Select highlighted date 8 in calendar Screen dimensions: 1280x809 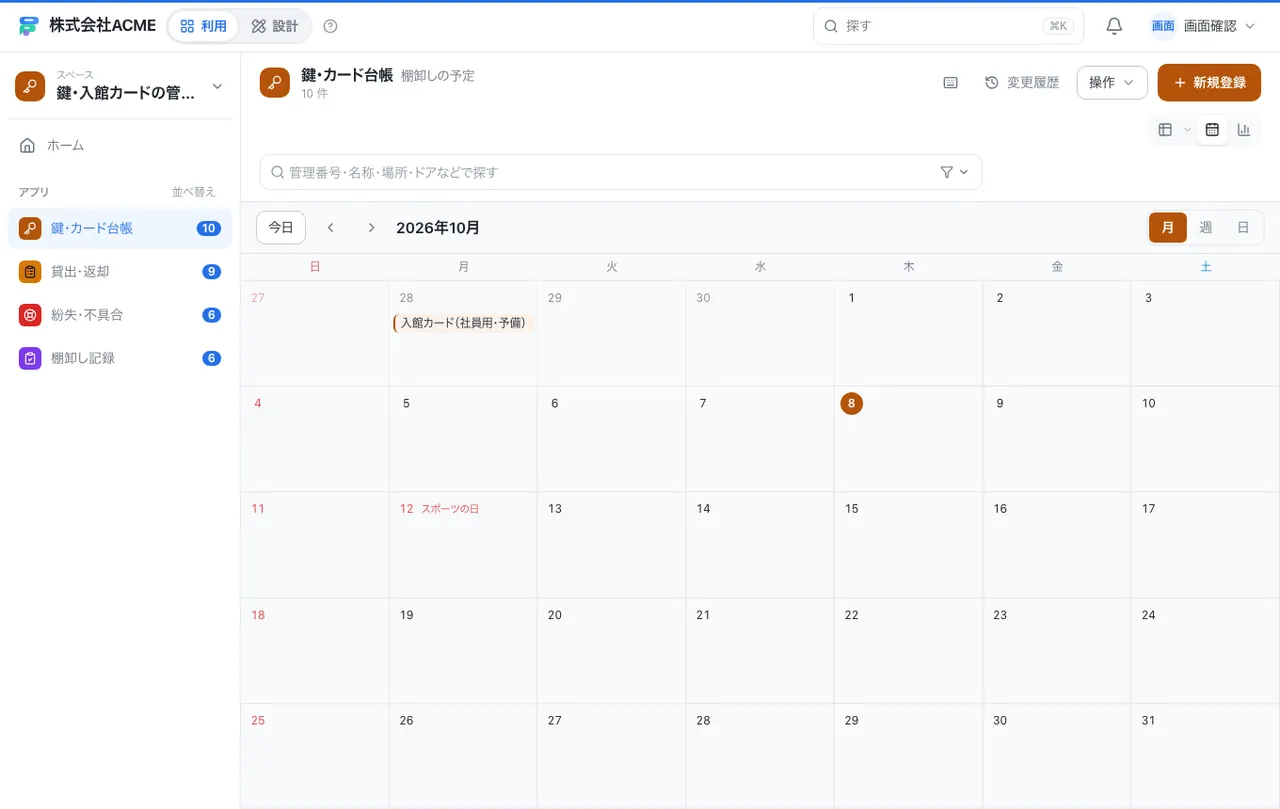(851, 403)
